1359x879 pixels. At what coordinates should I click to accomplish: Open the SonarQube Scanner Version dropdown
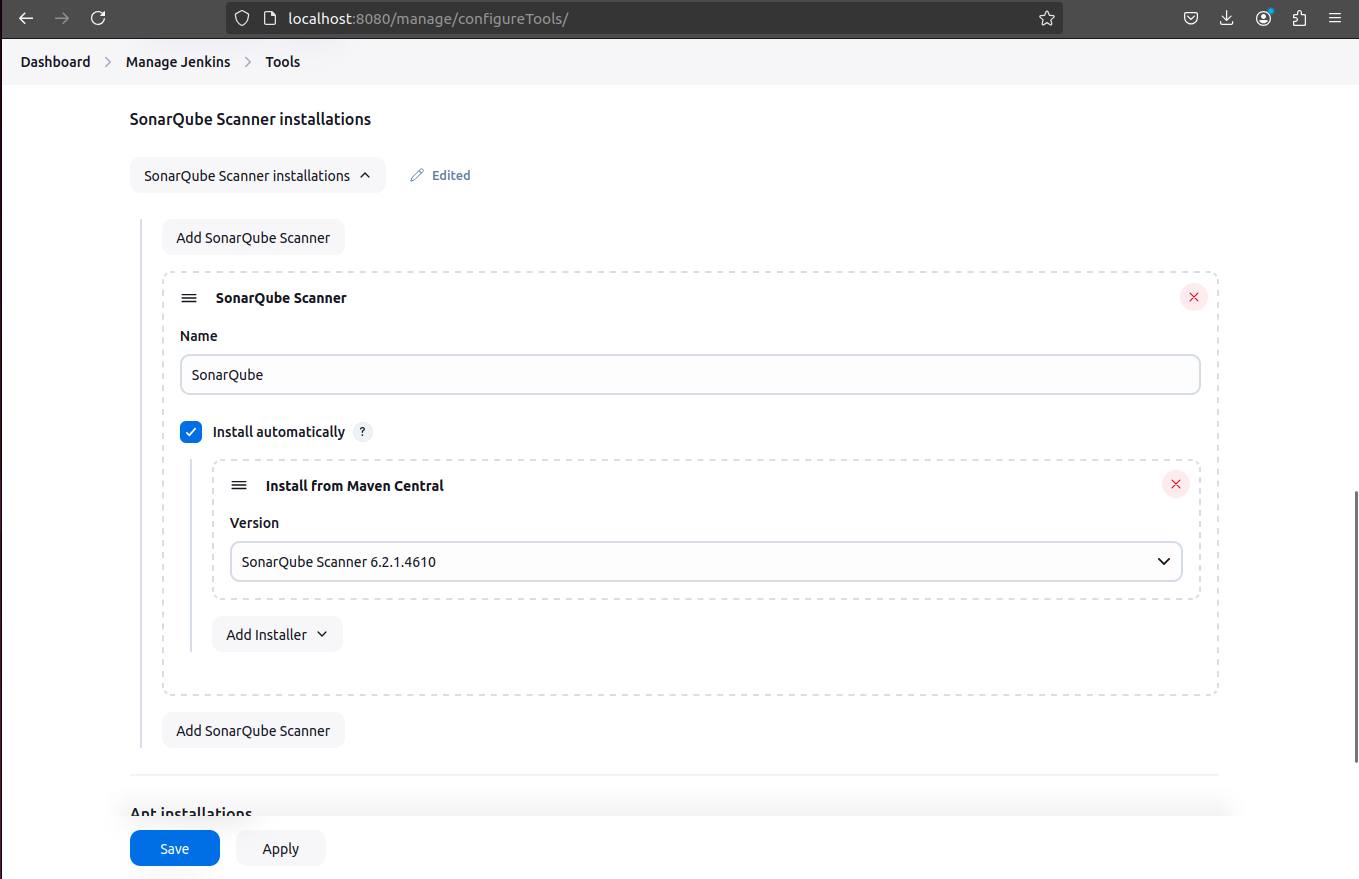[706, 562]
